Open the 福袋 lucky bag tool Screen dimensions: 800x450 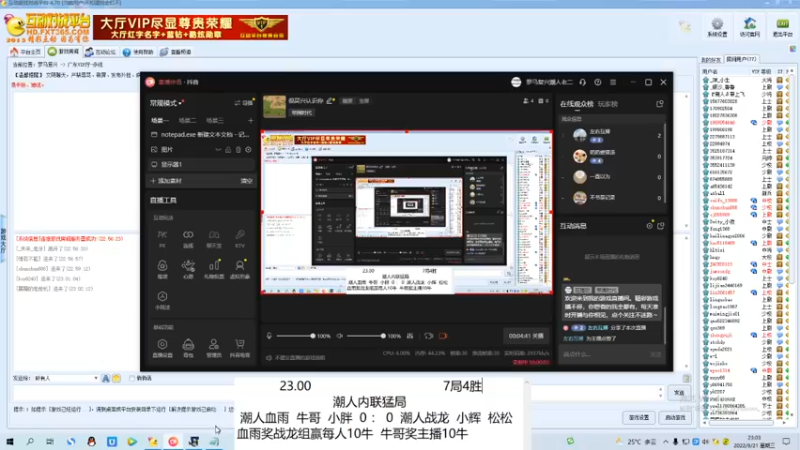coord(162,269)
